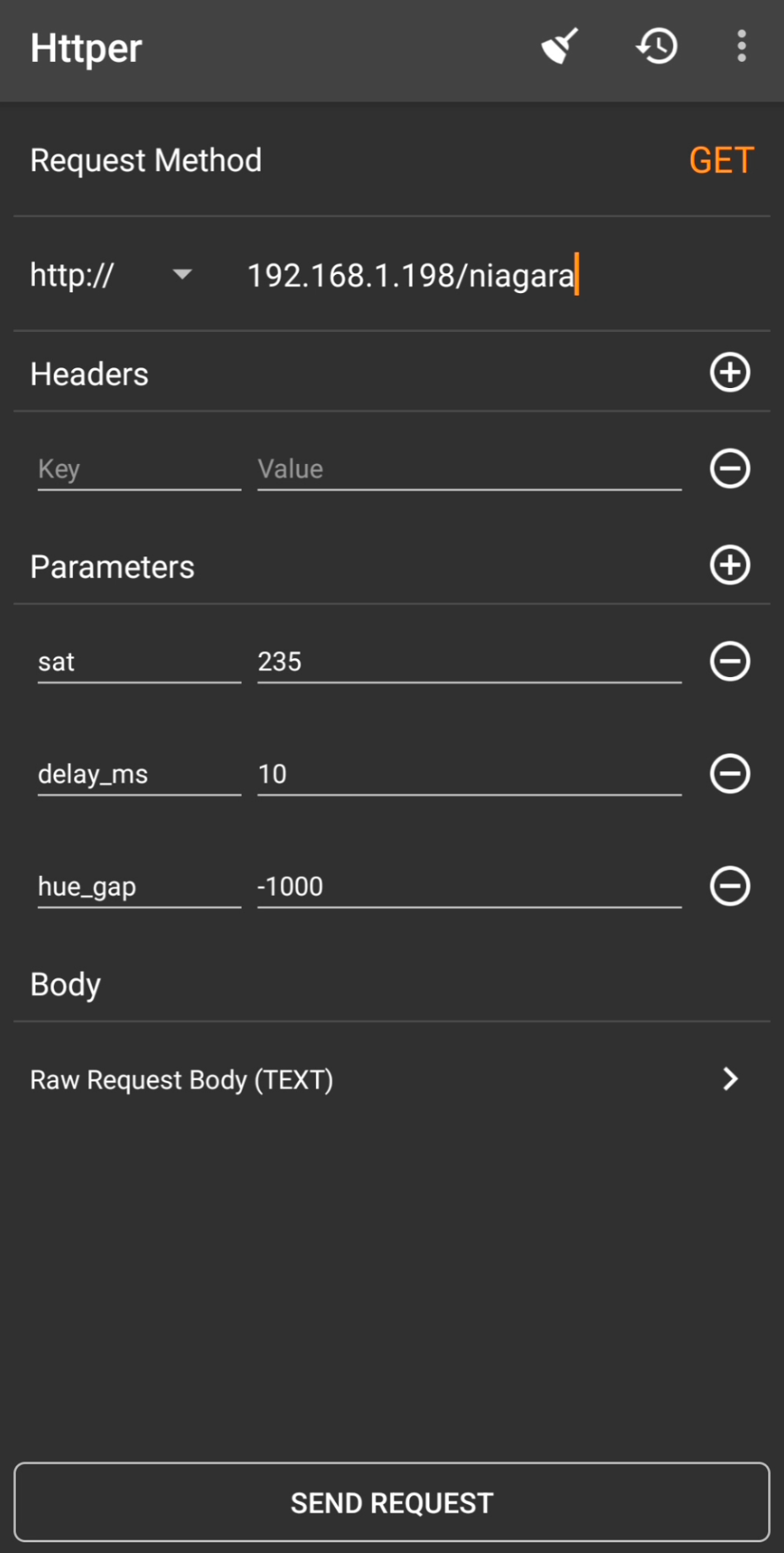
Task: Tap the clear-all broom icon
Action: [x=560, y=47]
